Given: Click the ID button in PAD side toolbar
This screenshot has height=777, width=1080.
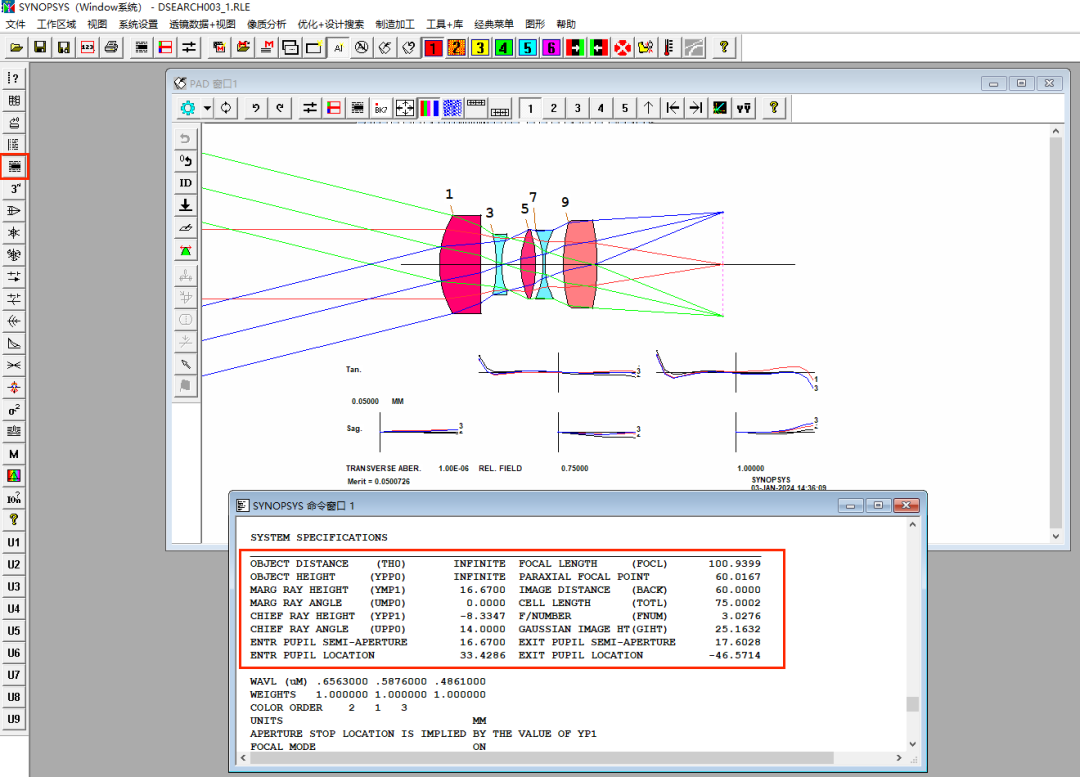Looking at the screenshot, I should [x=185, y=183].
